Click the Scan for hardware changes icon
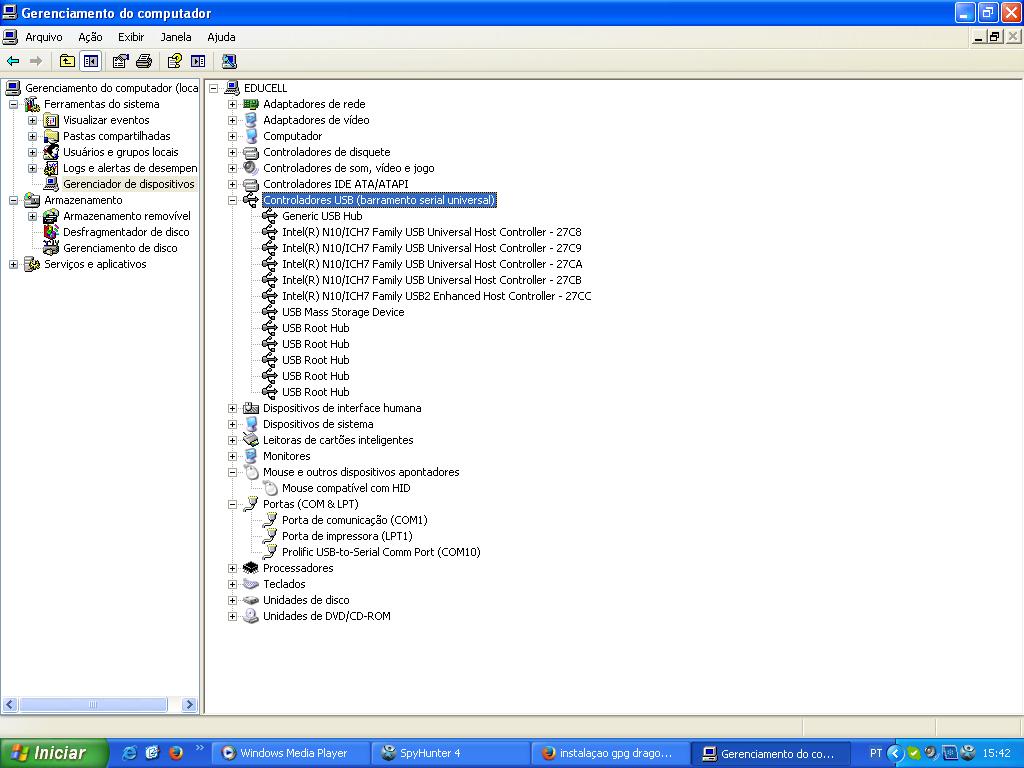 pos(229,61)
